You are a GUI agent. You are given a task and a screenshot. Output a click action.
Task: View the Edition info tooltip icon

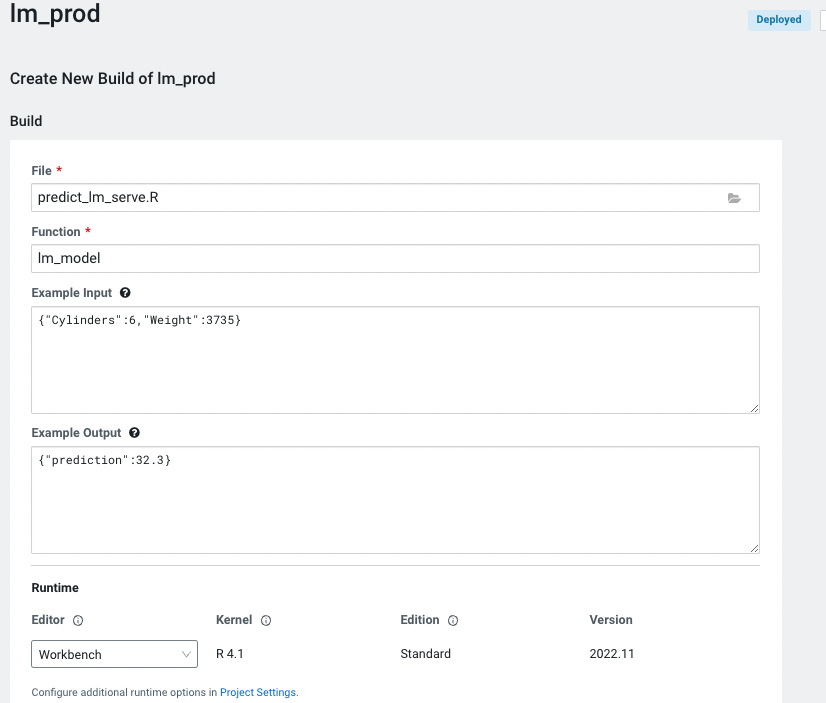coord(452,620)
